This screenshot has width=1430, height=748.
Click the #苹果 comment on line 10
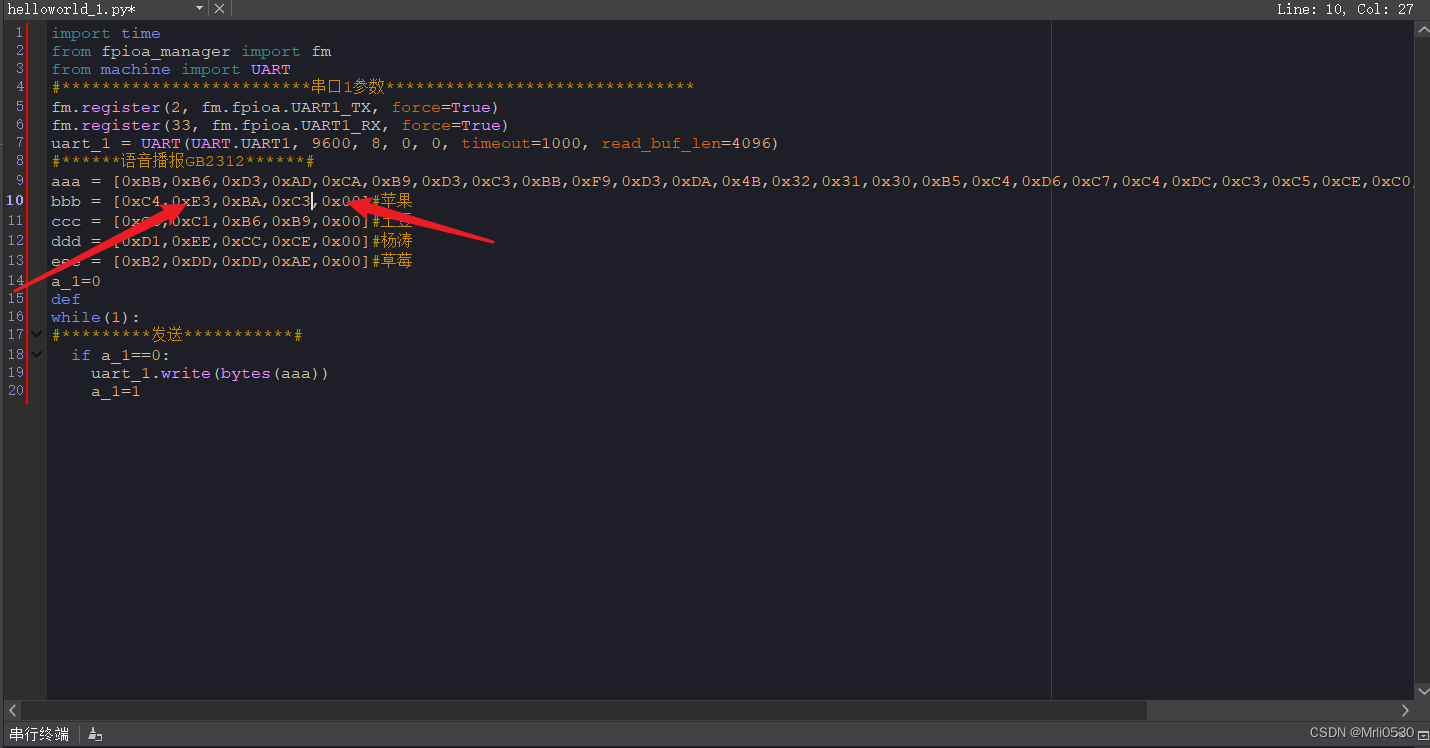[x=392, y=201]
